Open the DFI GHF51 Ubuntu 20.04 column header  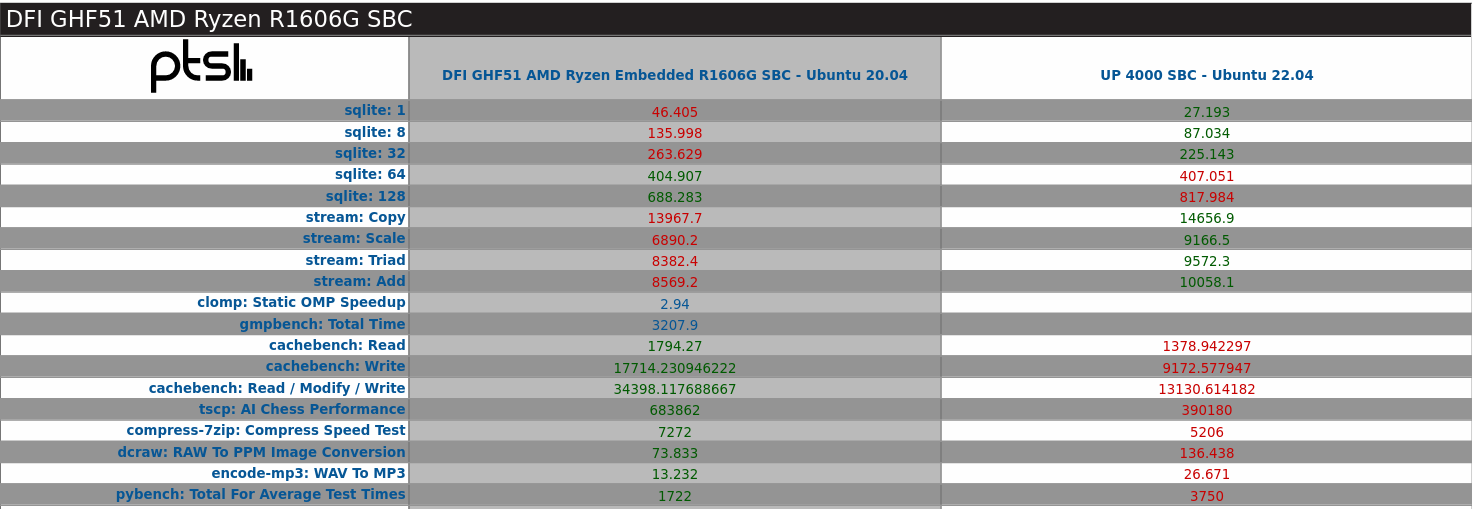click(675, 75)
